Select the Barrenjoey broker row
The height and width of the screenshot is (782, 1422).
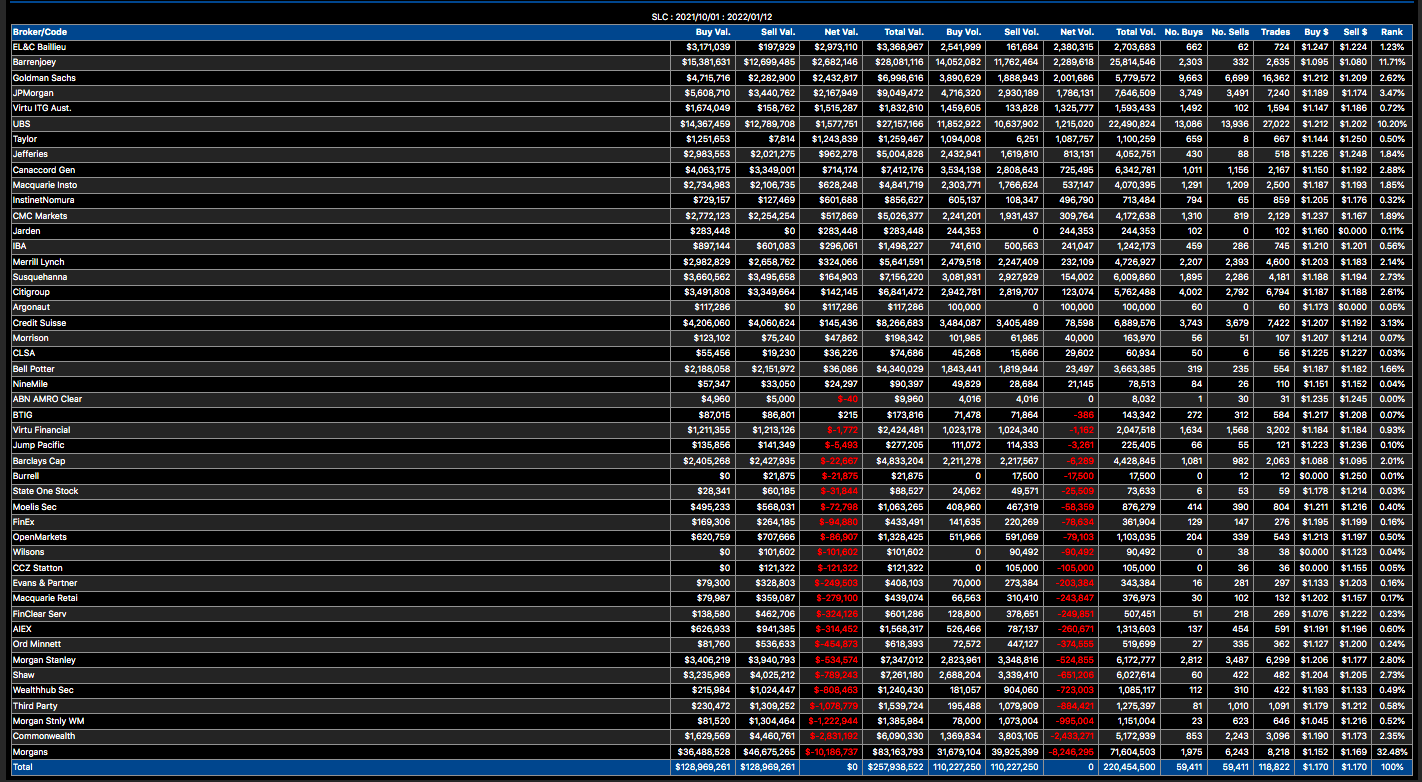click(x=709, y=62)
